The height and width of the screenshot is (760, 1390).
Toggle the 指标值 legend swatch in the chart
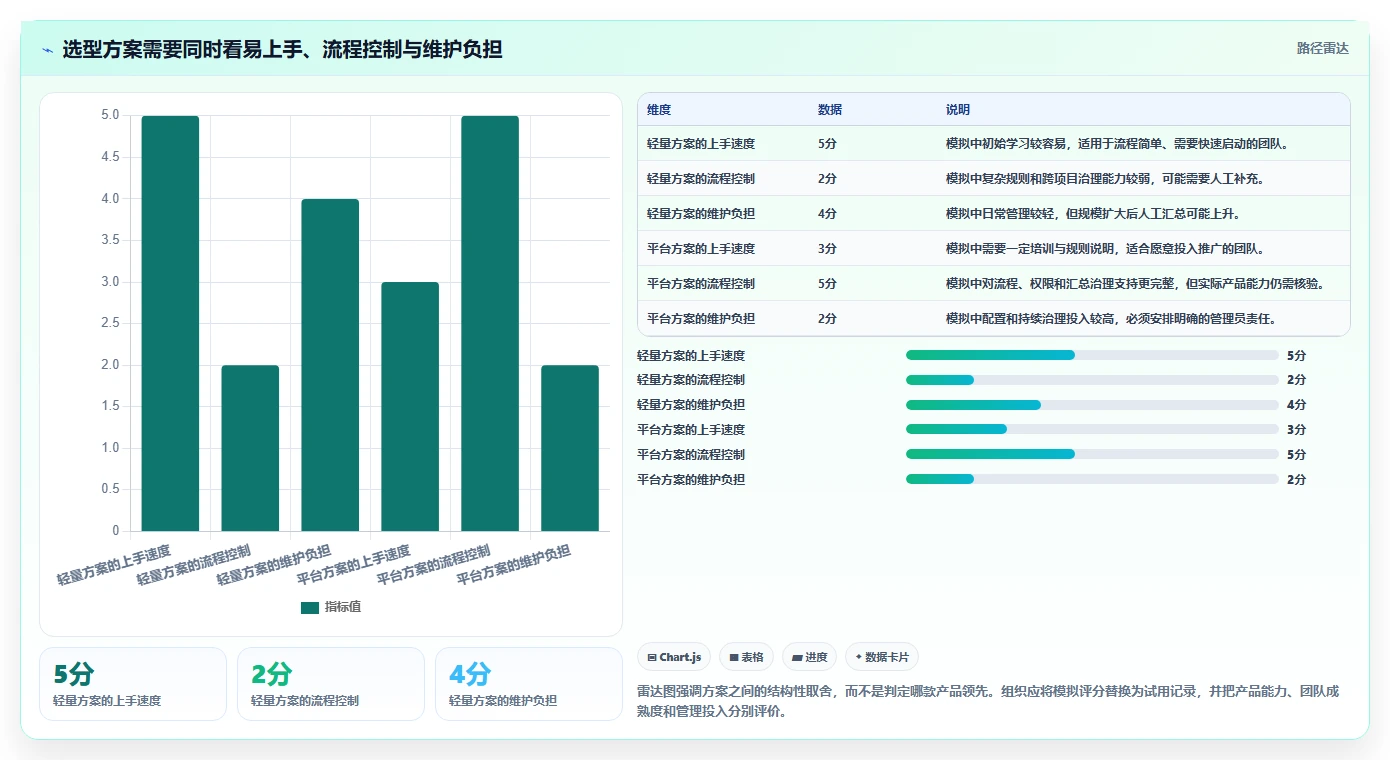[310, 608]
